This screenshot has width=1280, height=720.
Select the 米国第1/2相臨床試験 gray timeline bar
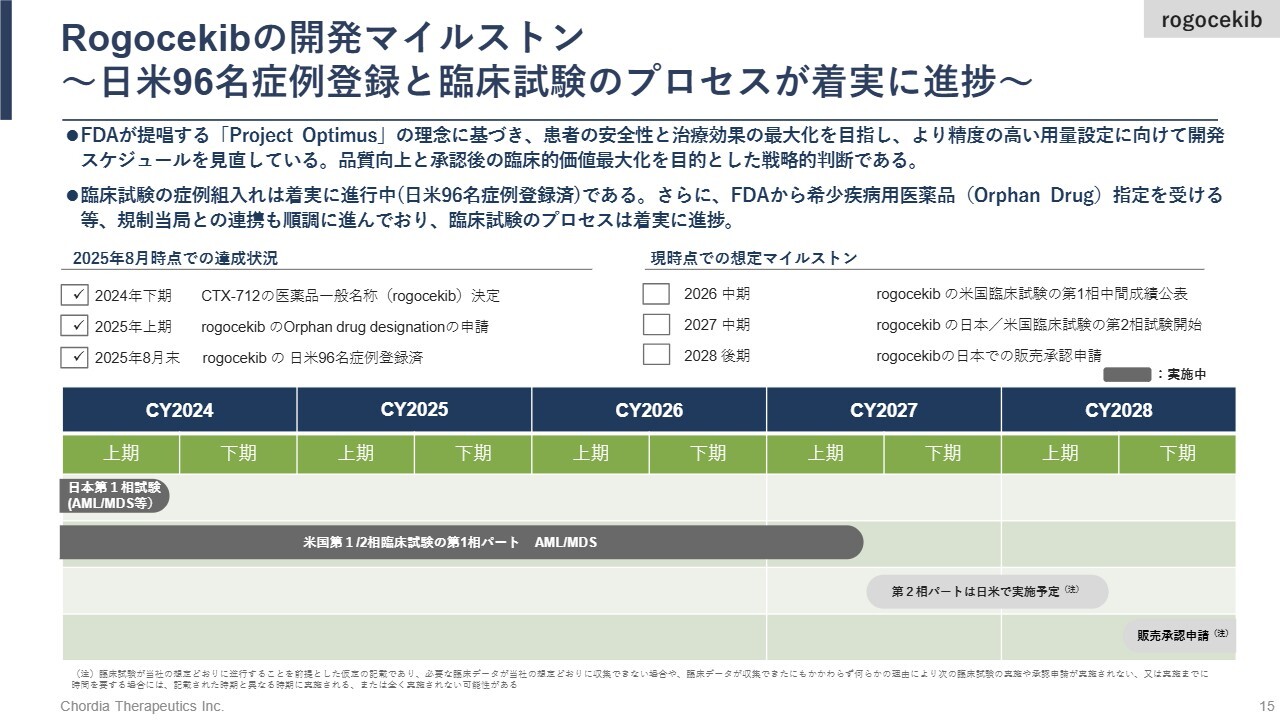pos(461,542)
